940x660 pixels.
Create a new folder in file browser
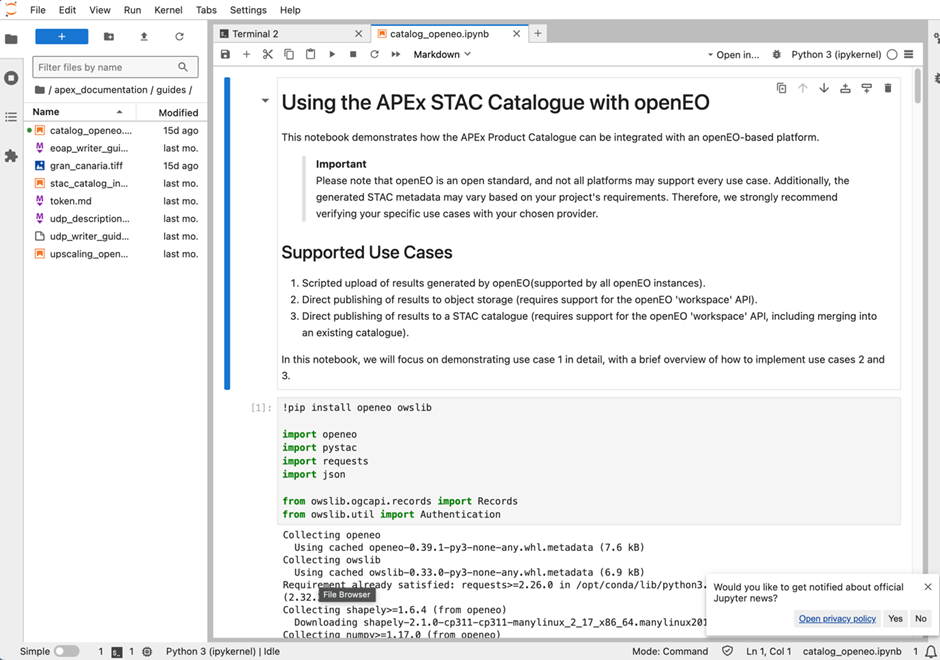(109, 37)
